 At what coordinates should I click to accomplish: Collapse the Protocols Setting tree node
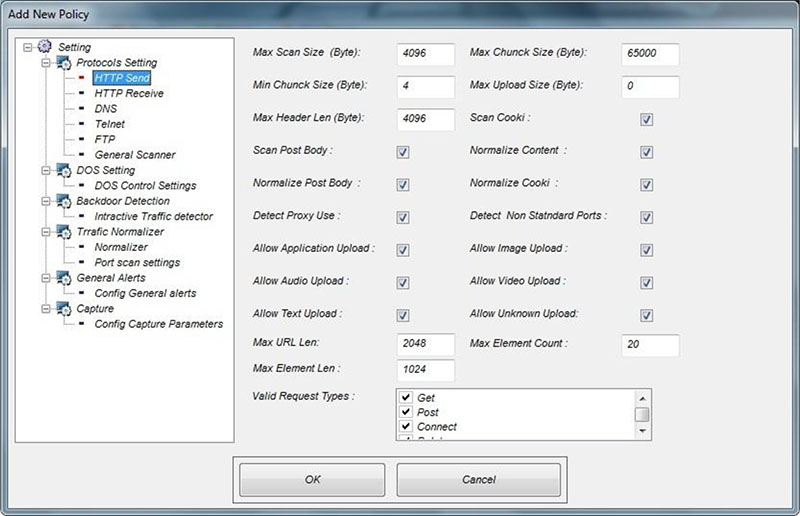[46, 63]
